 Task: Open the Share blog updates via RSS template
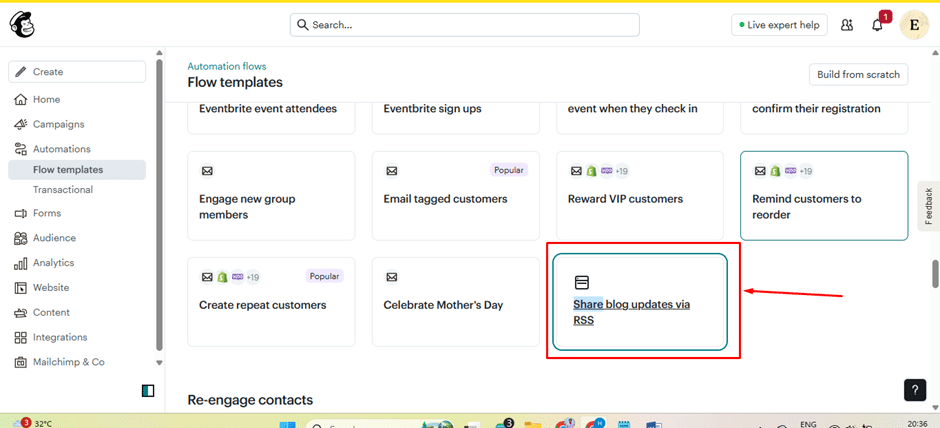[640, 302]
